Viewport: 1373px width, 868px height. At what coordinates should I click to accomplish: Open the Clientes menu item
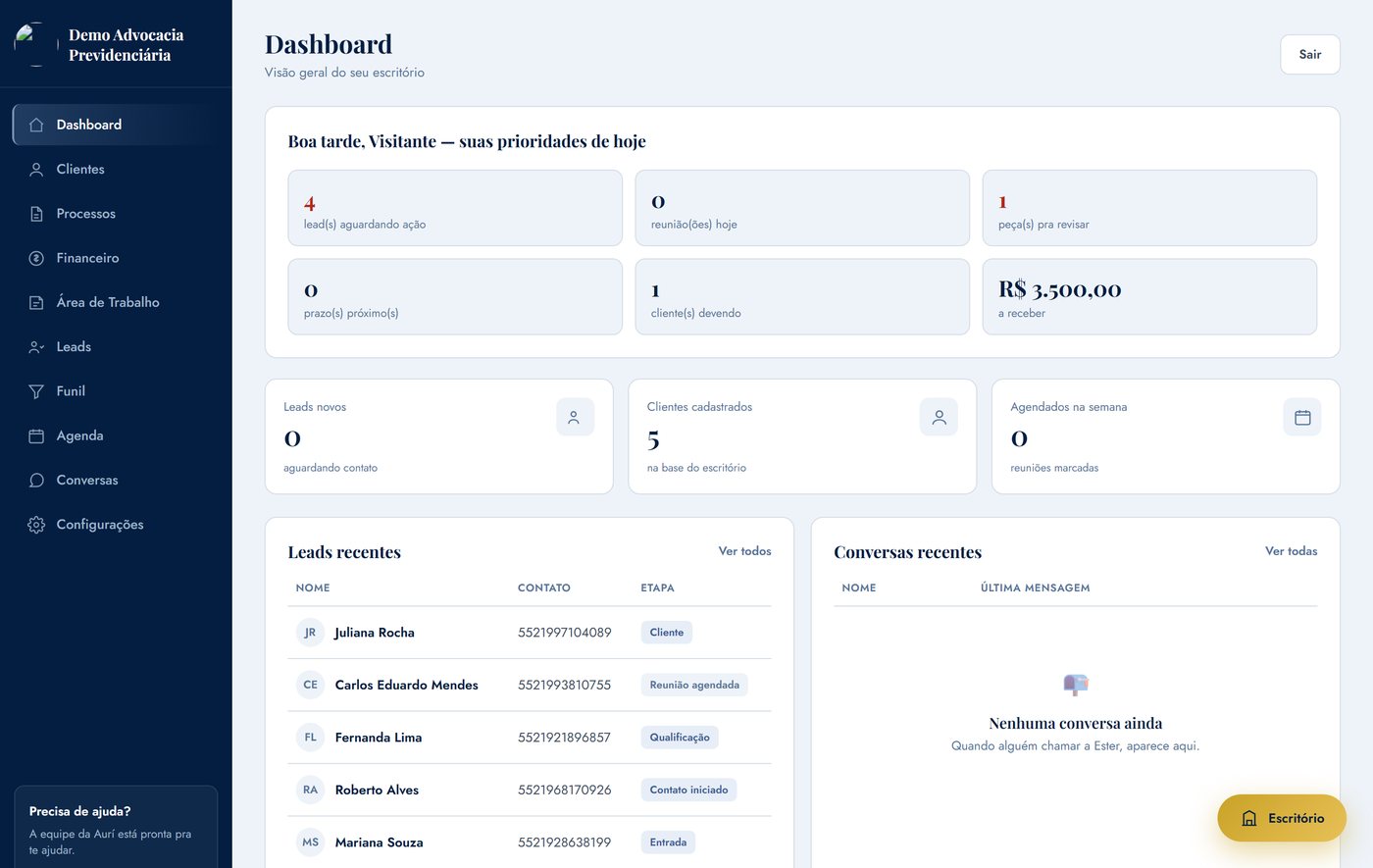(116, 170)
